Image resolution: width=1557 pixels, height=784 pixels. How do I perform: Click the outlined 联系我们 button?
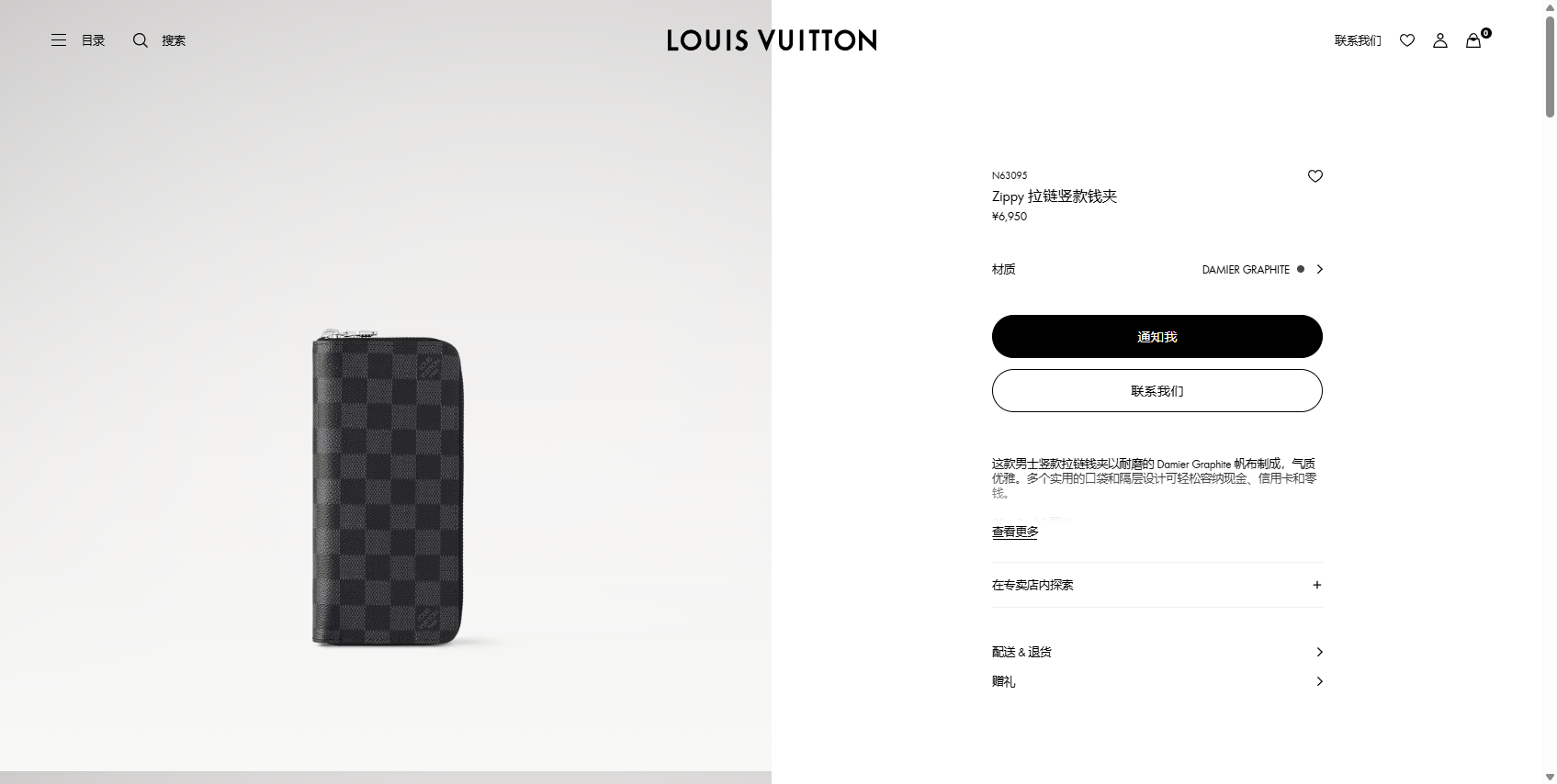click(1157, 391)
